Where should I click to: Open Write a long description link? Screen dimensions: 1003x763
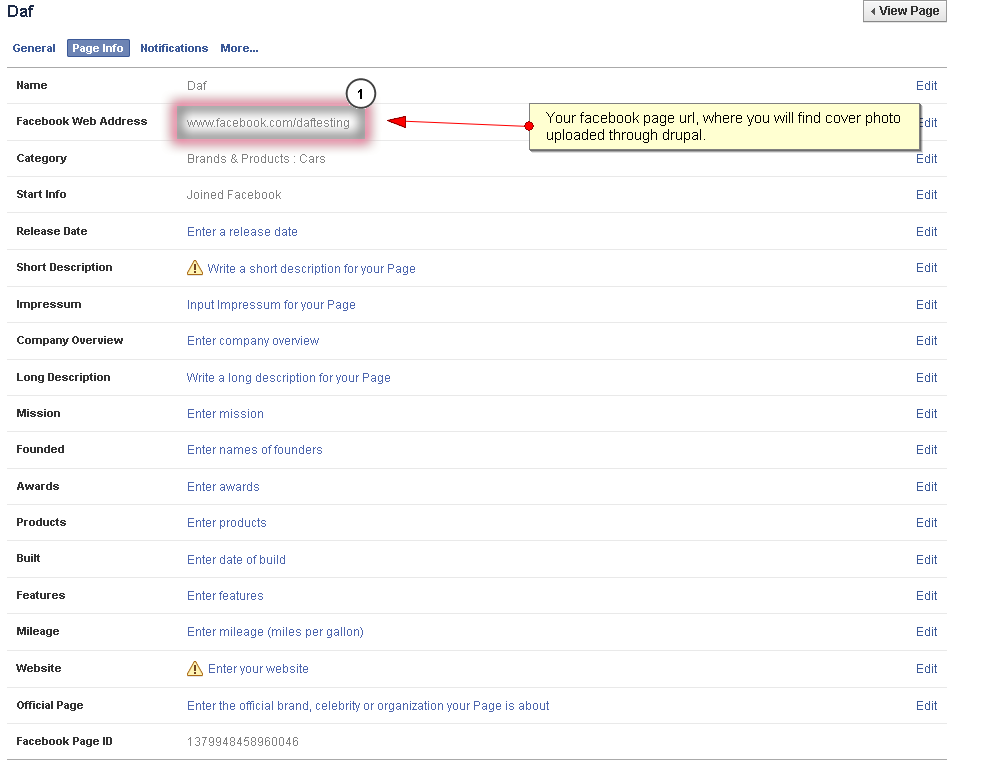tap(288, 378)
